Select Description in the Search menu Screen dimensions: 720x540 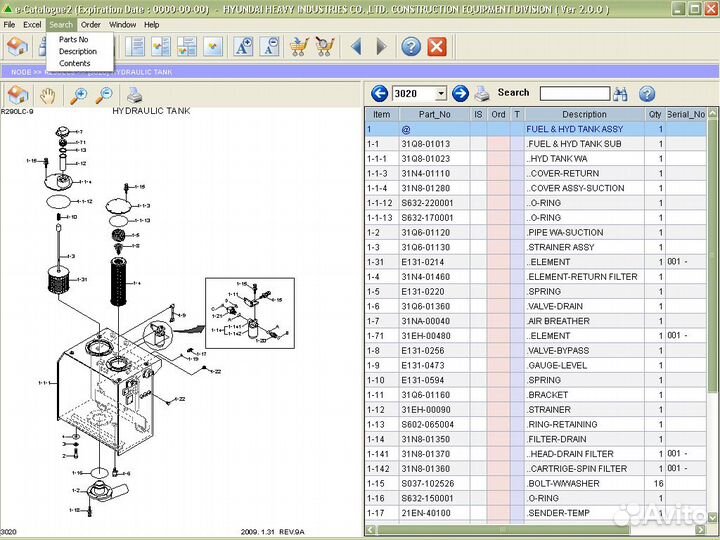point(78,51)
